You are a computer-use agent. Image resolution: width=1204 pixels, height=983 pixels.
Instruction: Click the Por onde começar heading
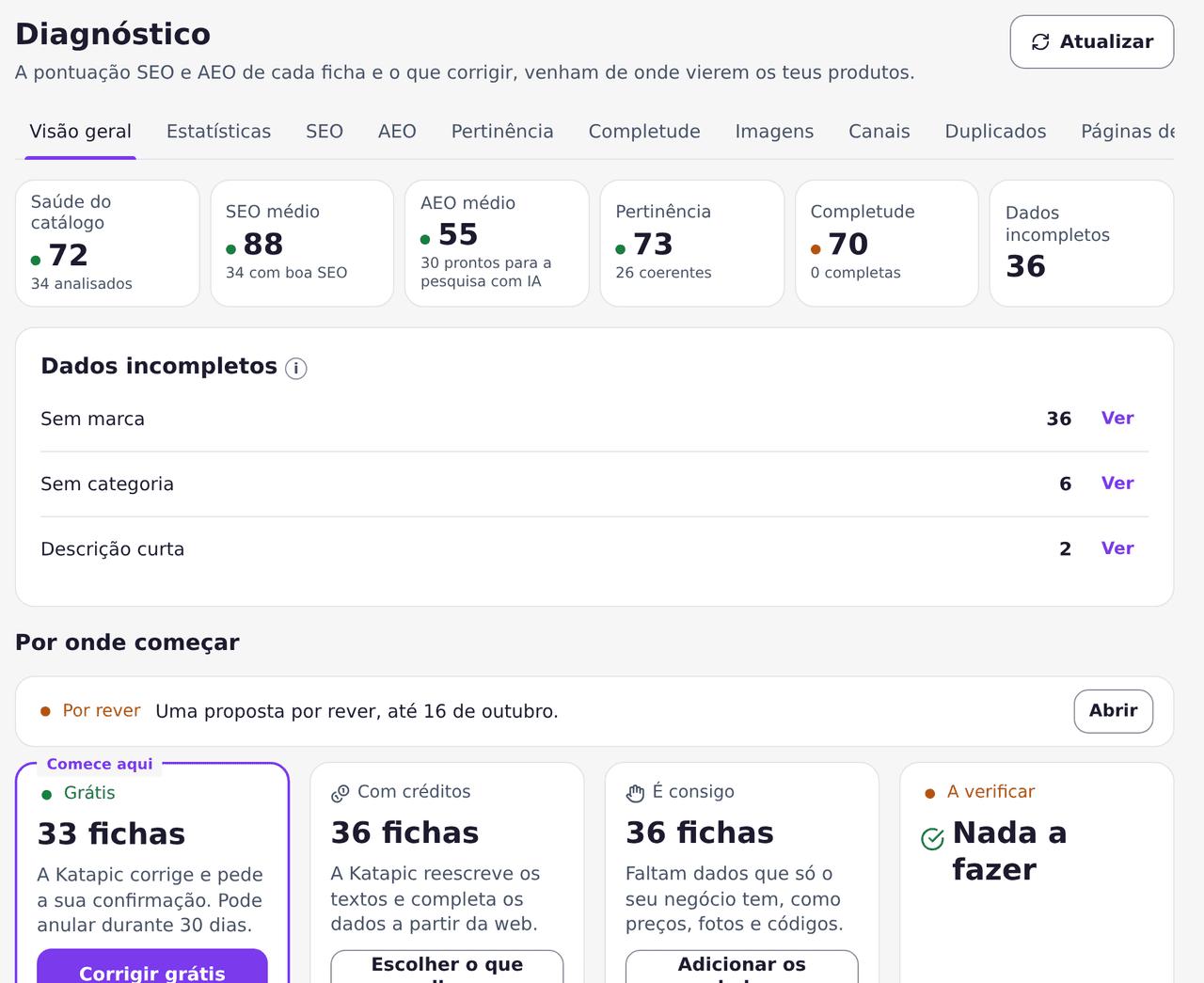pos(127,642)
